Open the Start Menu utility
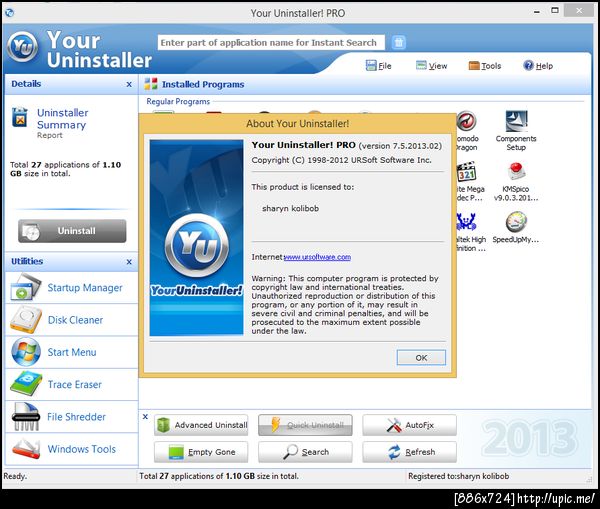Viewport: 600px width, 509px height. [72, 352]
